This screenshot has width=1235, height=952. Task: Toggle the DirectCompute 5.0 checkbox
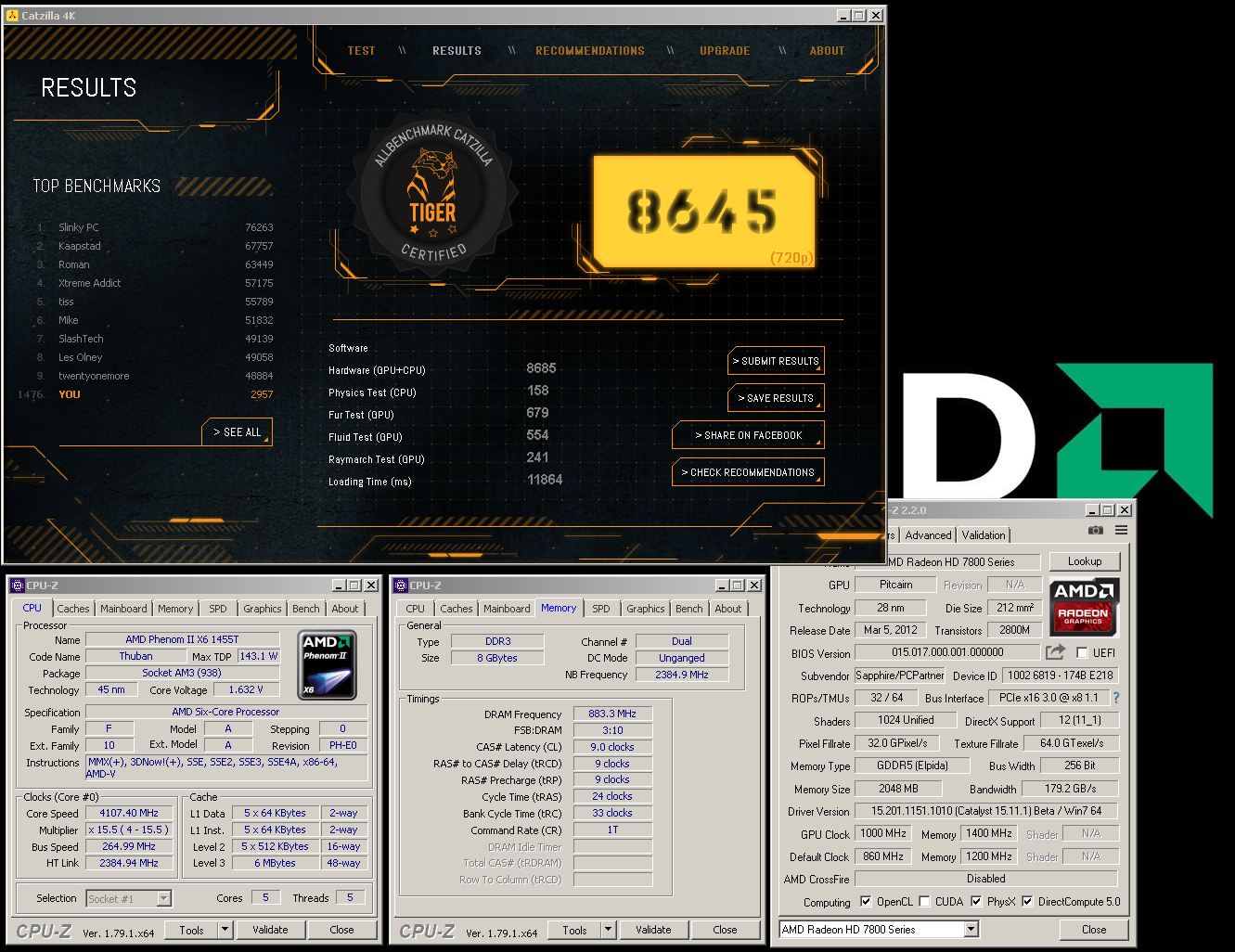click(1027, 901)
